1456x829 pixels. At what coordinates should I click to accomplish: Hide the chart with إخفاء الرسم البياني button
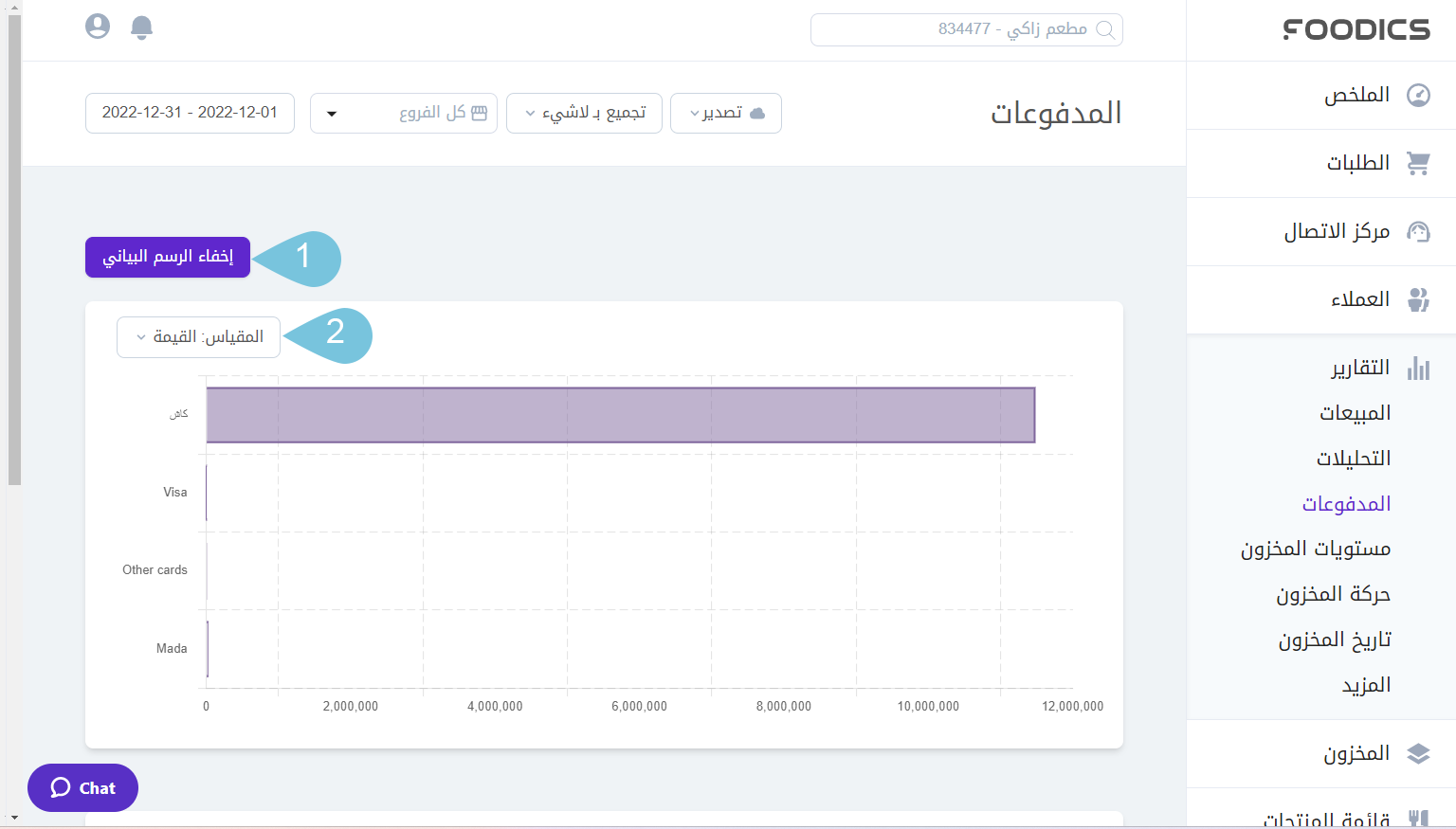coord(167,257)
